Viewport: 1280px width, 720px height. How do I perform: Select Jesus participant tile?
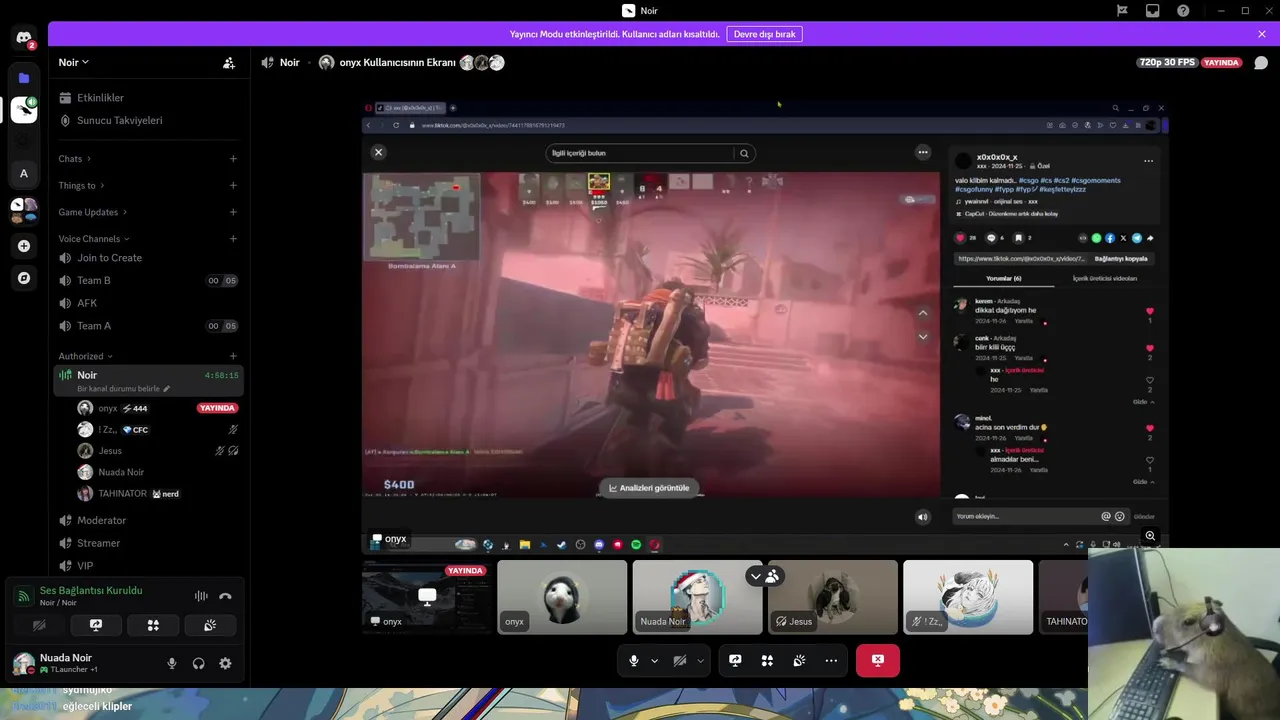tap(833, 597)
